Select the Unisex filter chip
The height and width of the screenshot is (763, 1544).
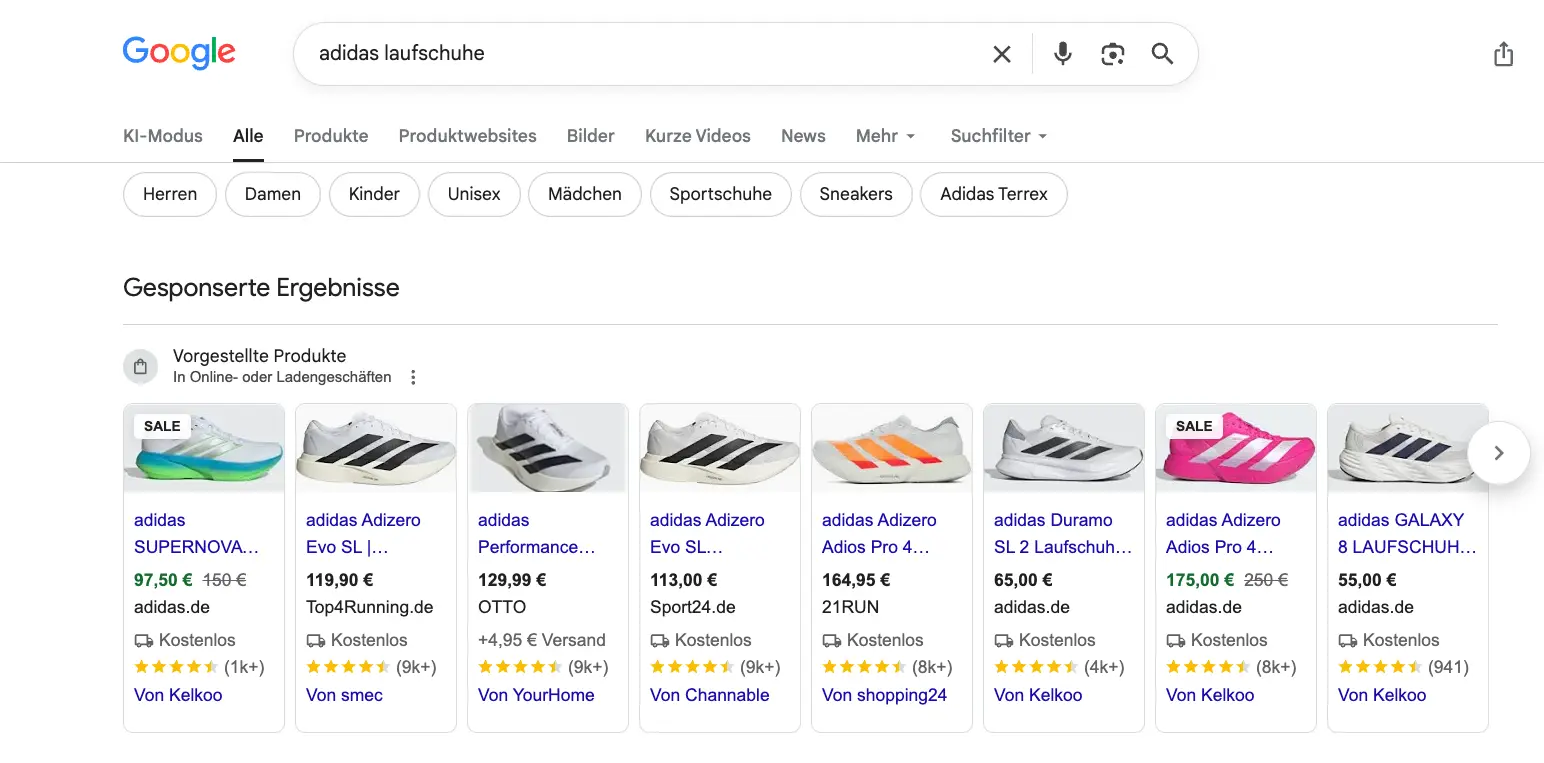(474, 194)
